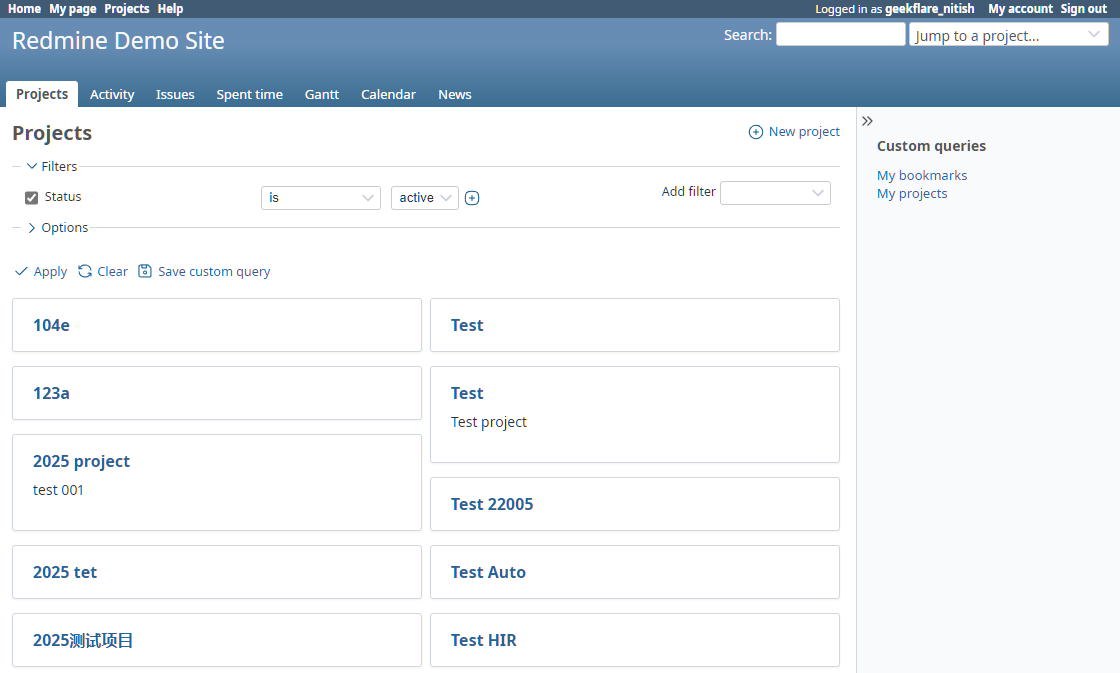Open the 2025 tet project
Image resolution: width=1120 pixels, height=673 pixels.
[x=65, y=572]
